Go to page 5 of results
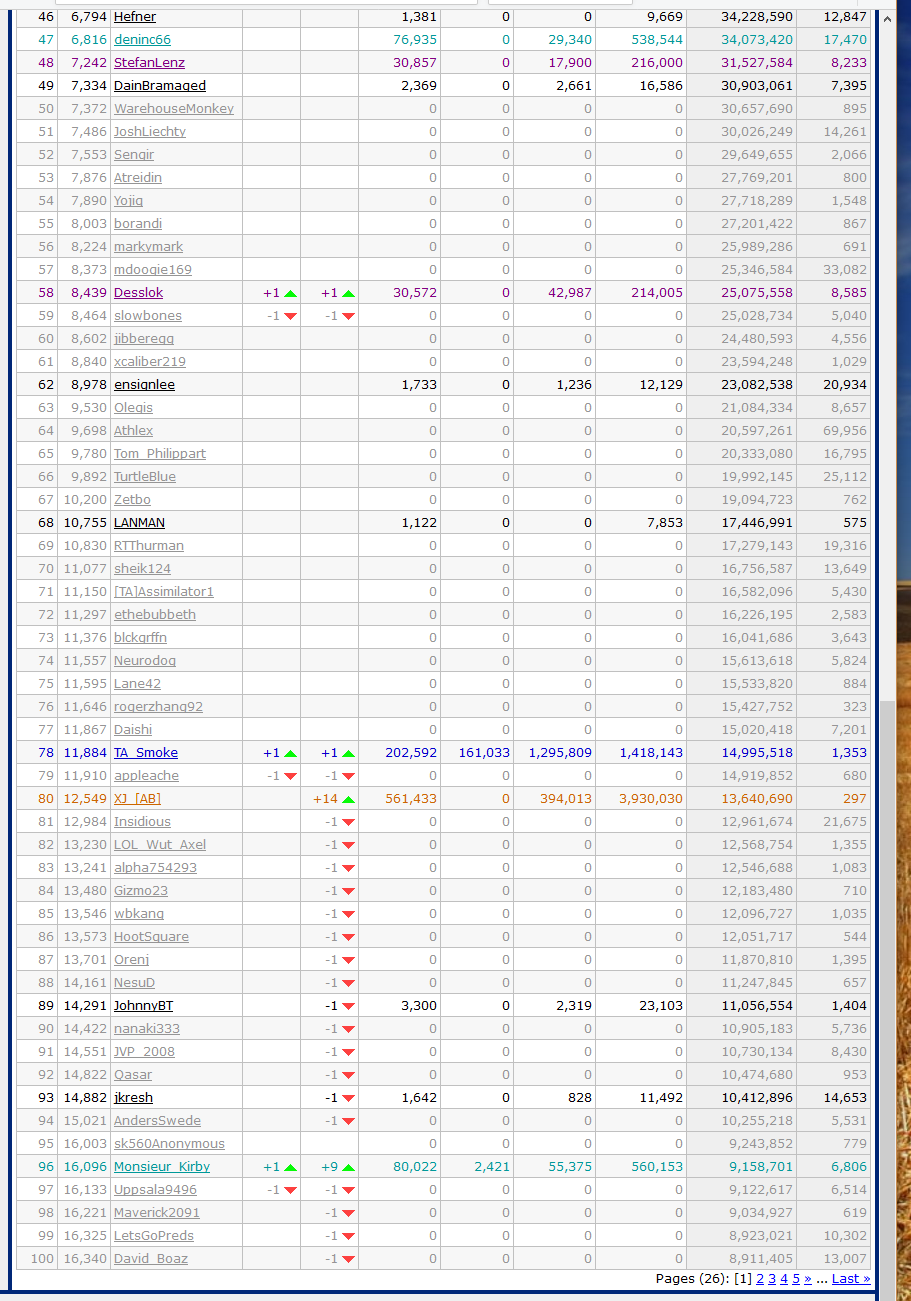Viewport: 911px width, 1301px height. (x=796, y=1278)
